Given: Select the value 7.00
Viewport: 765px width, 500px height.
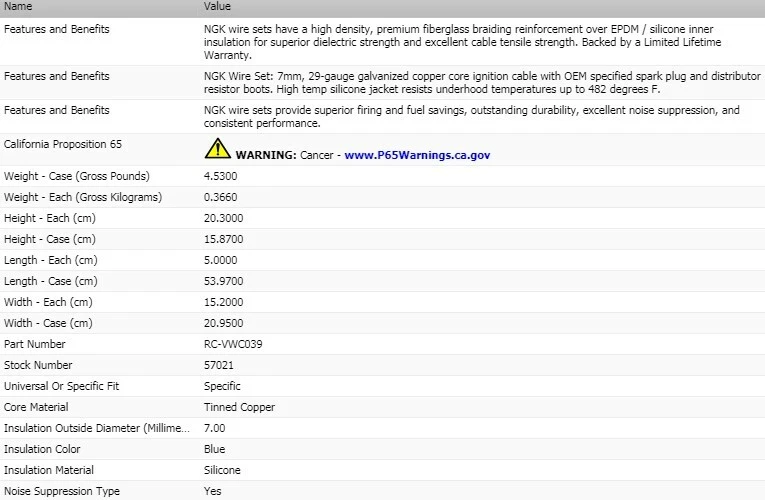Looking at the screenshot, I should [215, 428].
